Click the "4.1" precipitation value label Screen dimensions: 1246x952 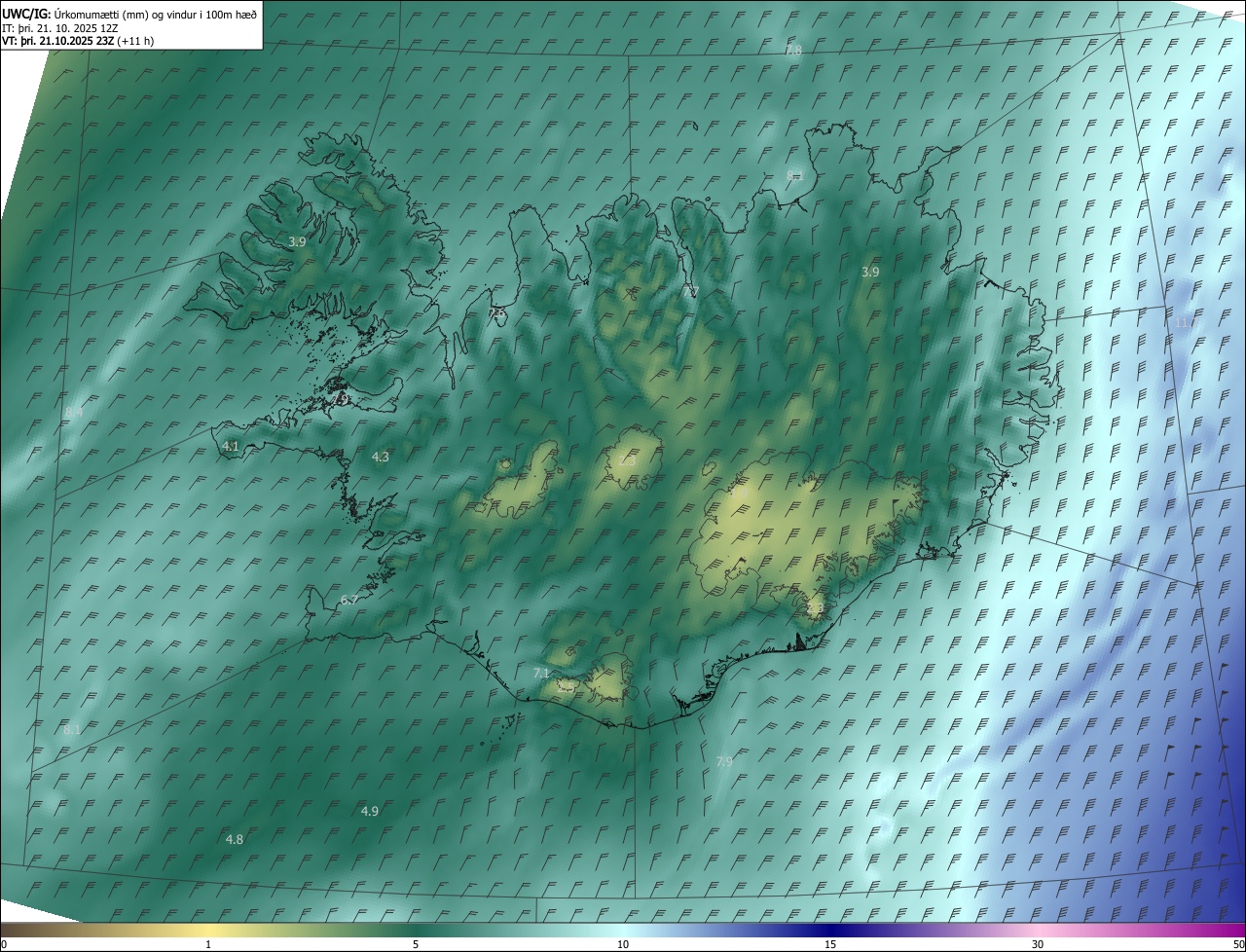click(x=231, y=446)
